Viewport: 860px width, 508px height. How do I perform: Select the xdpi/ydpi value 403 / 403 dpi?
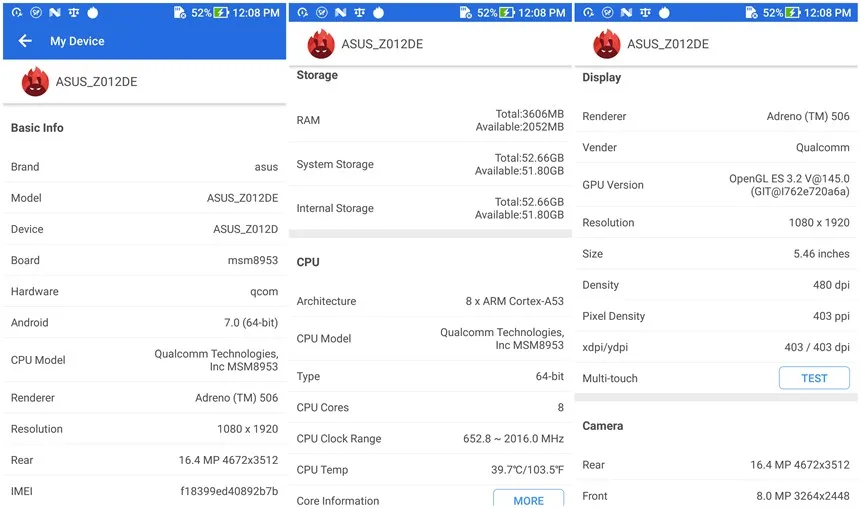(x=817, y=347)
